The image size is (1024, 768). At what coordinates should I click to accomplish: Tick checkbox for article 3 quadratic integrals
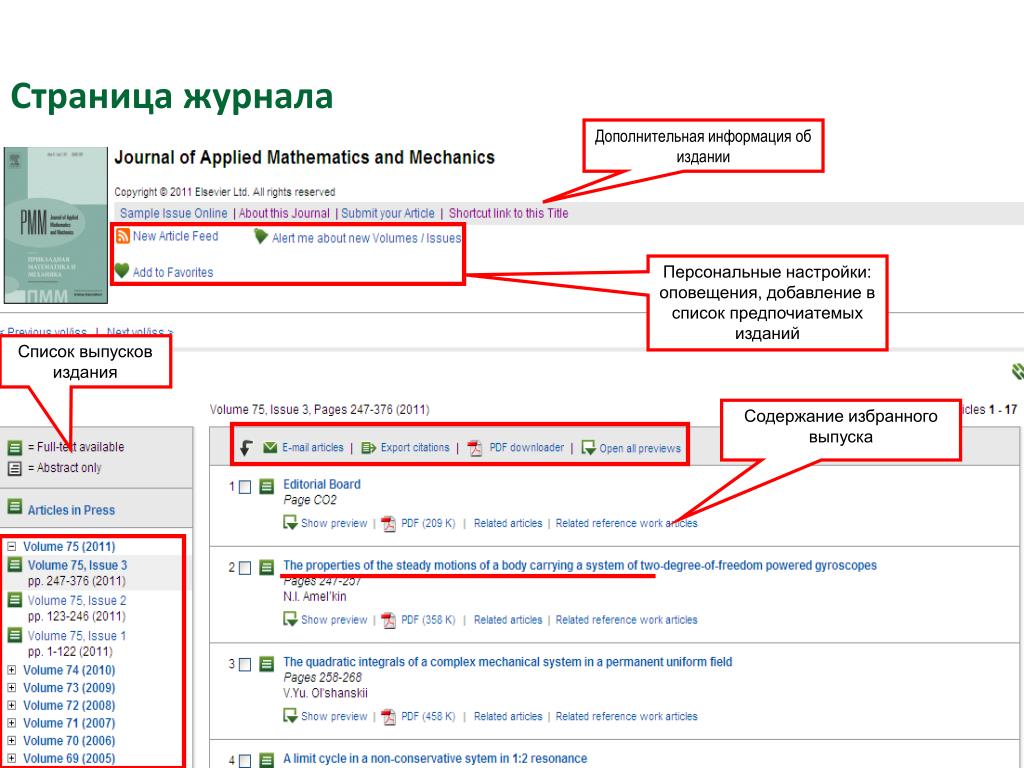click(x=245, y=665)
